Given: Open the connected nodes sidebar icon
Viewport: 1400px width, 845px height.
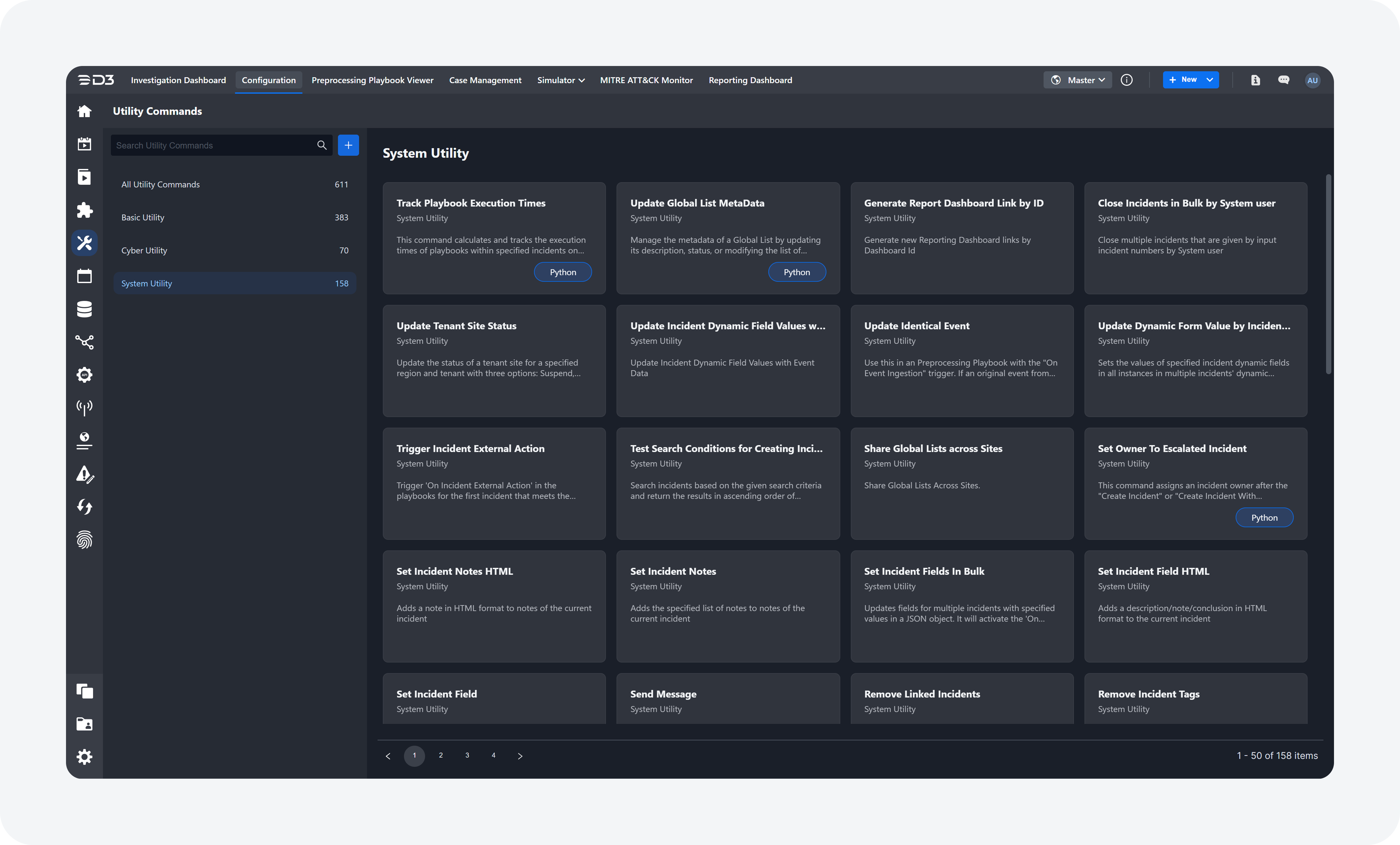Looking at the screenshot, I should point(84,342).
